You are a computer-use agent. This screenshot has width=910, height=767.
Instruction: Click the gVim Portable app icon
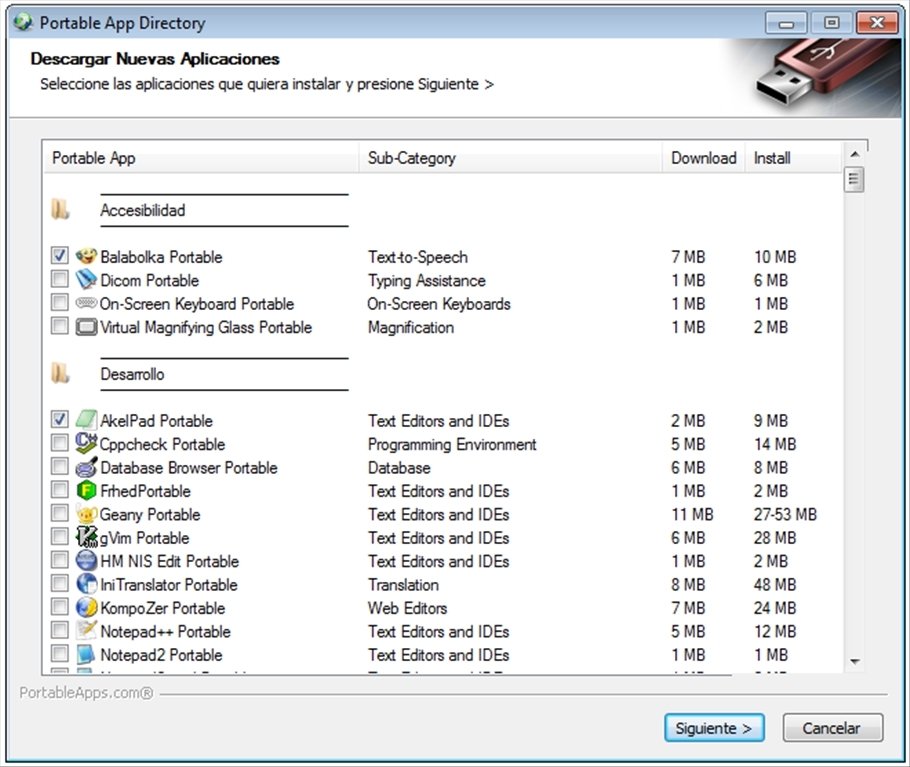[x=86, y=537]
